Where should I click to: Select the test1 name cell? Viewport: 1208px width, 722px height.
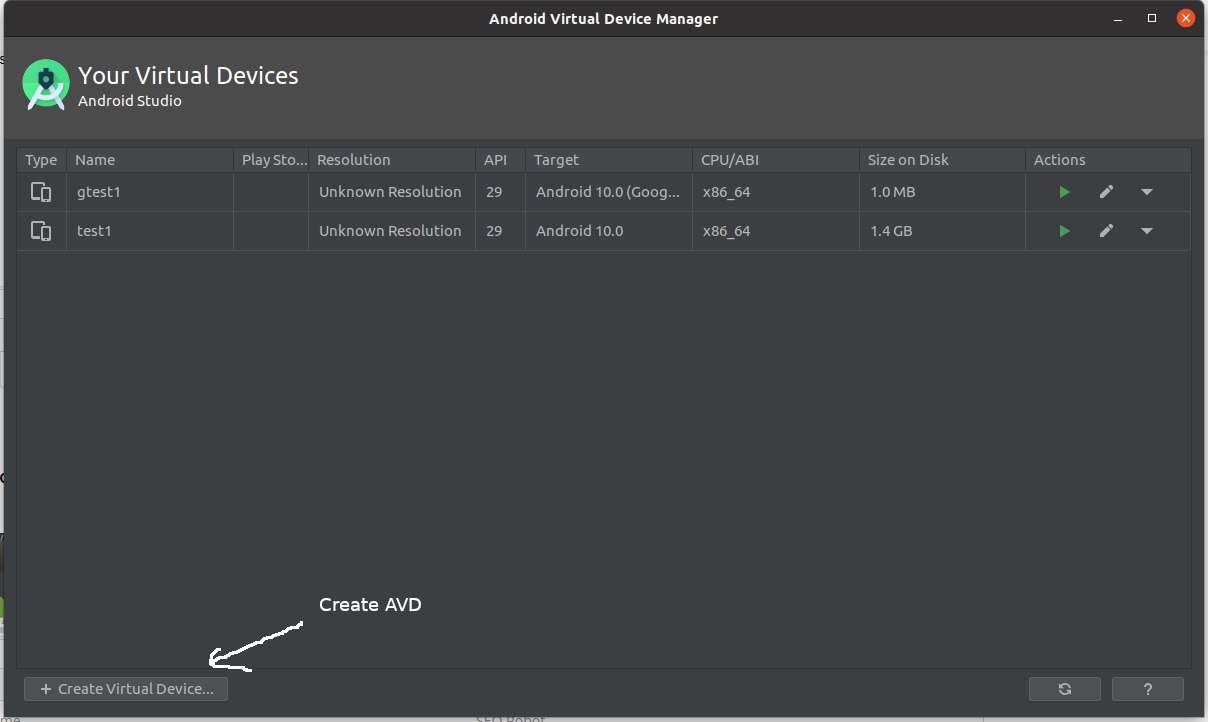150,231
